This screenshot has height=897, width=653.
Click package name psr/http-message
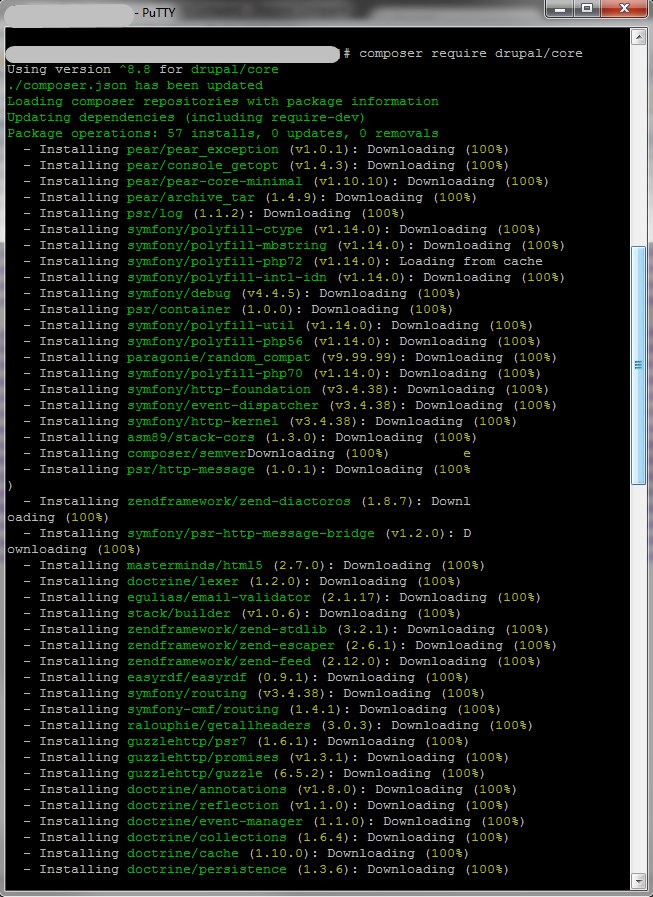point(191,470)
